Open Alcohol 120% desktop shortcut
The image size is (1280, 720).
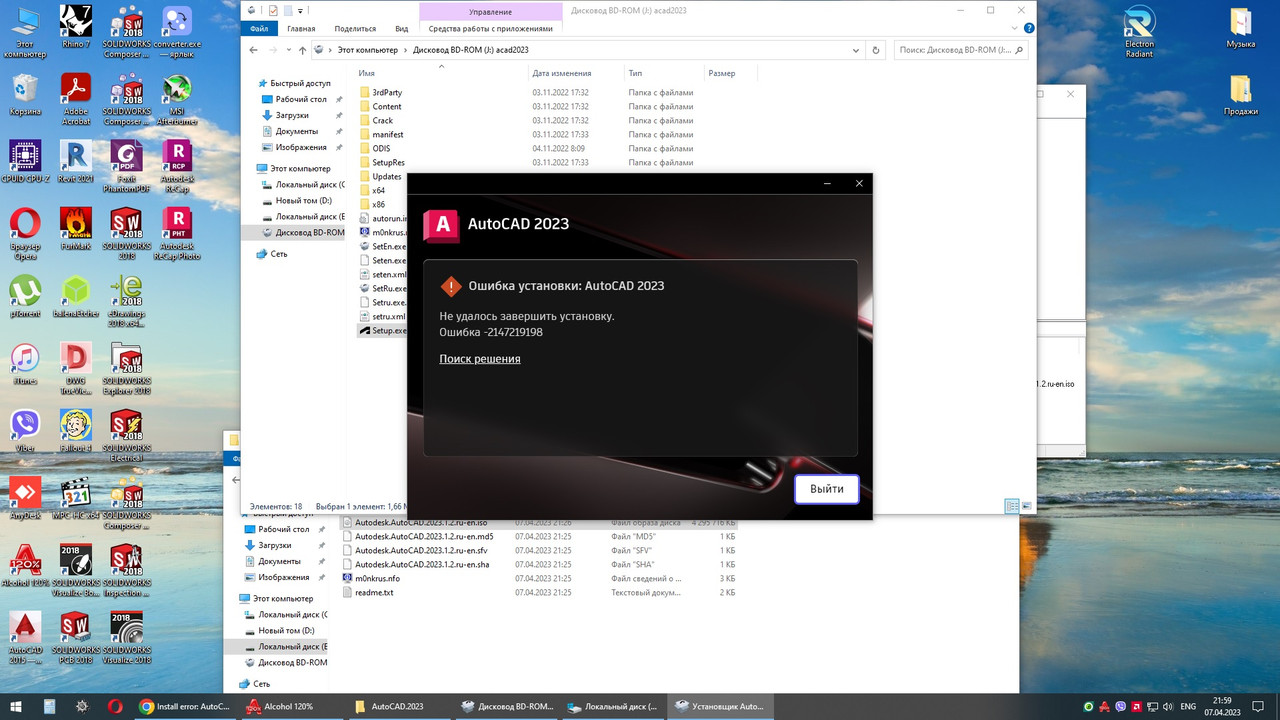coord(25,565)
